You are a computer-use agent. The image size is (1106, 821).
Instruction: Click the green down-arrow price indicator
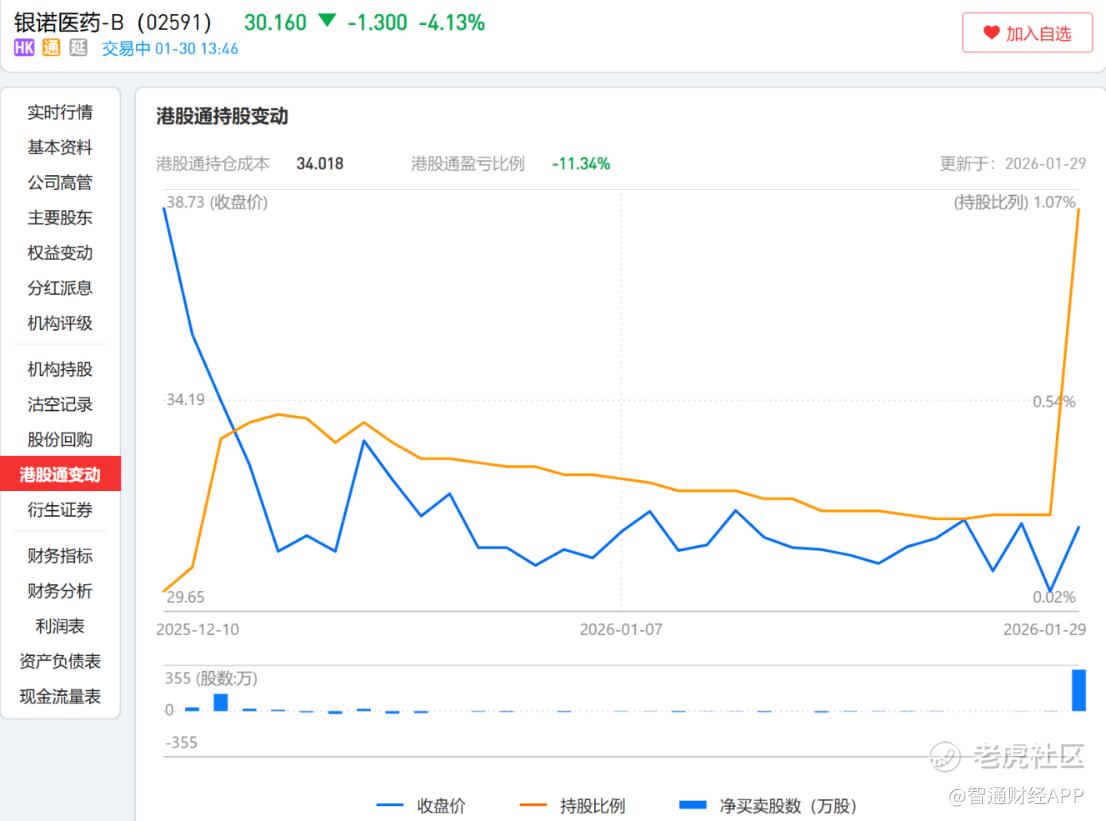[327, 20]
